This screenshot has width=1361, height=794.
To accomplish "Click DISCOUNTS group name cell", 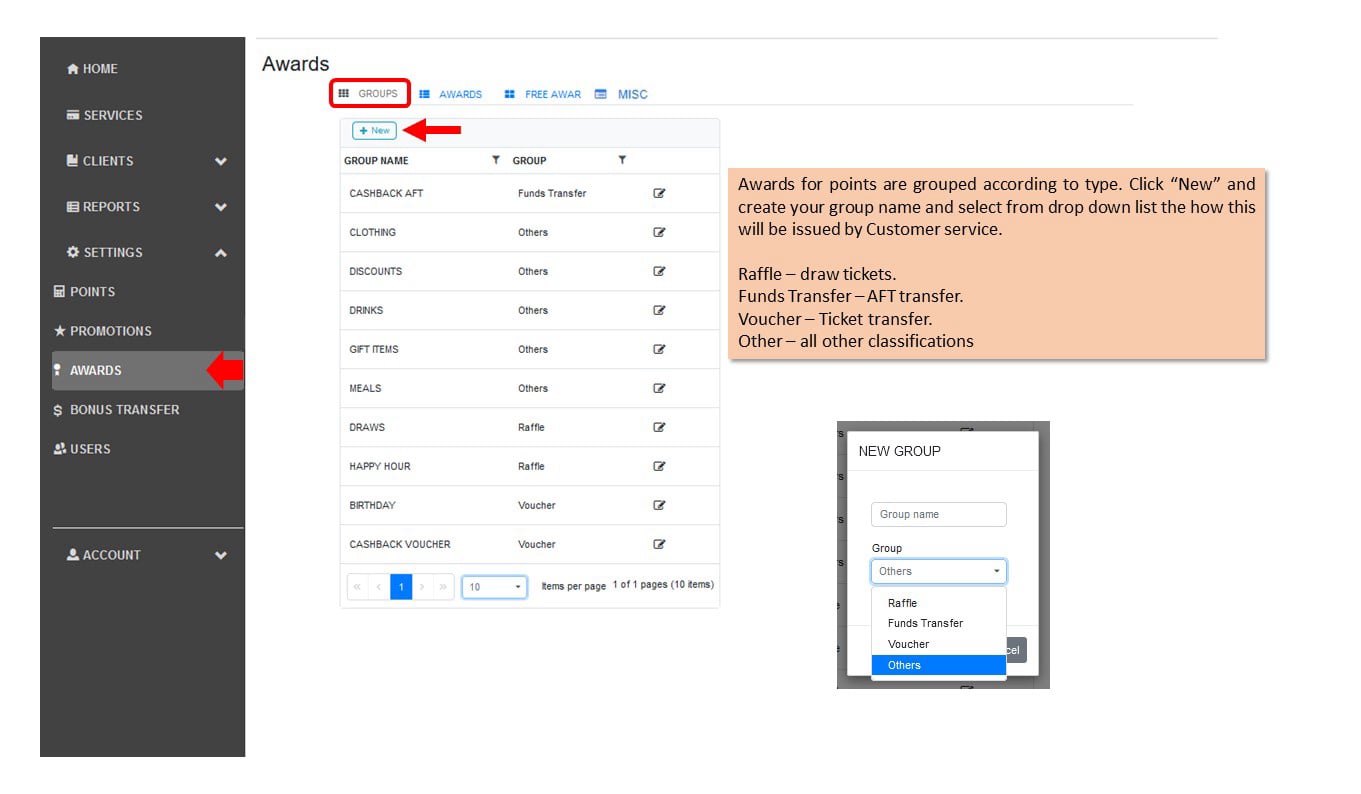I will click(x=375, y=271).
